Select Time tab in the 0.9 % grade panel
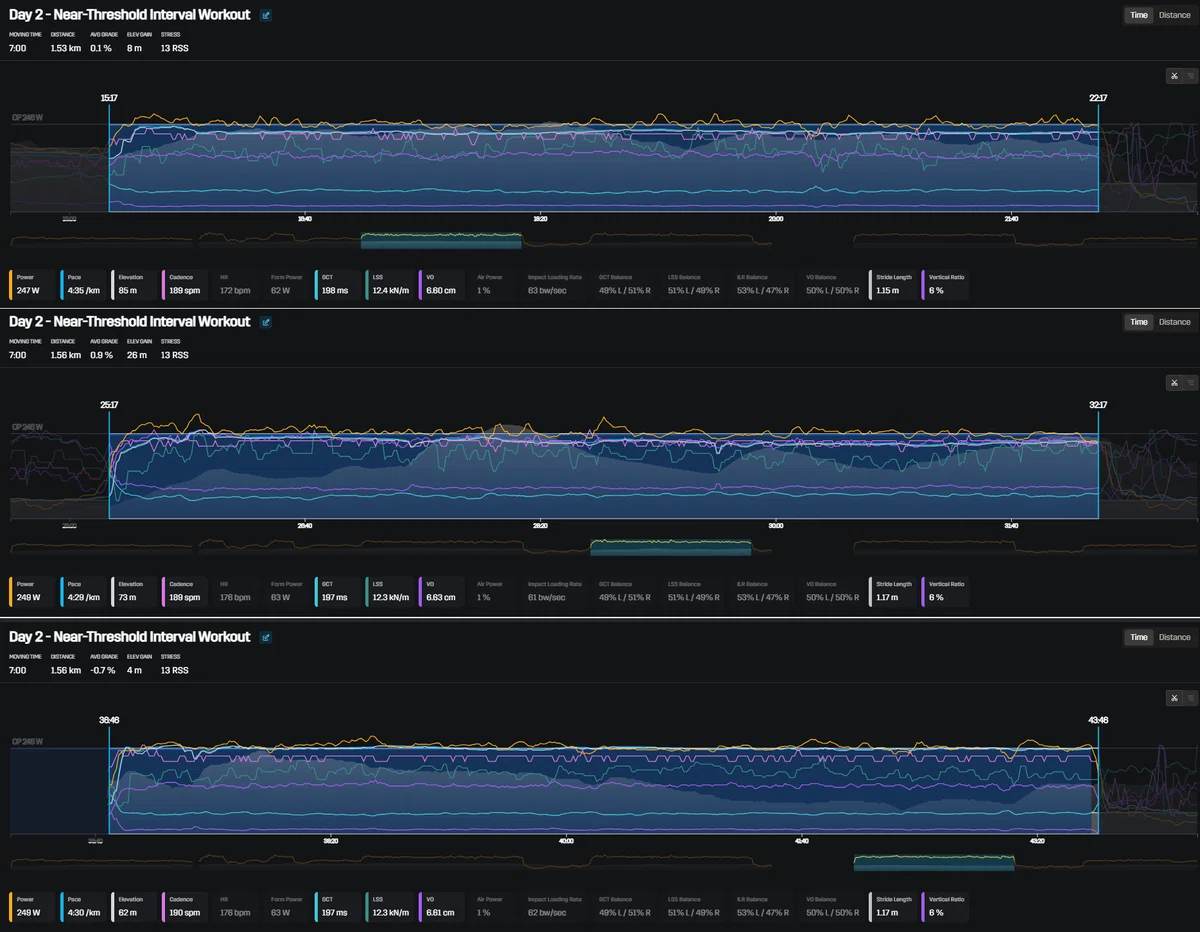Image resolution: width=1200 pixels, height=932 pixels. [x=1138, y=322]
